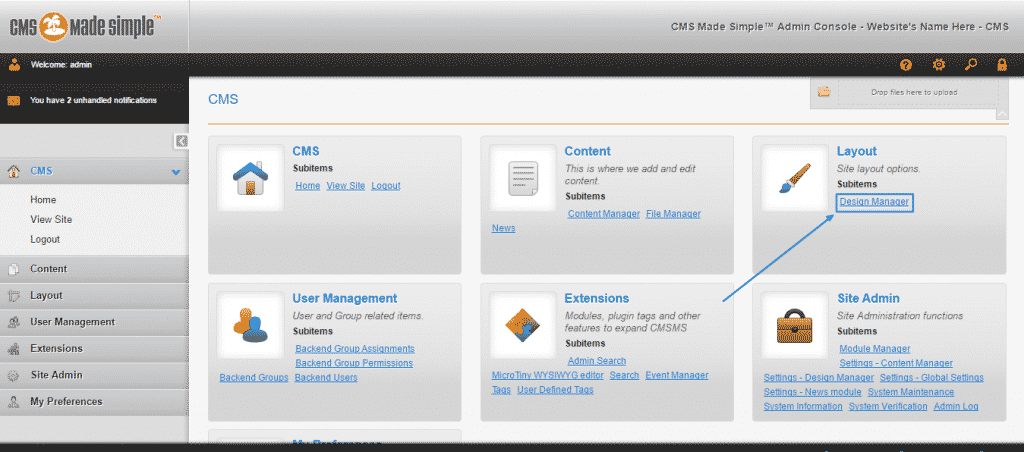Open Settings - Content Manager link
This screenshot has width=1024, height=452.
[x=896, y=363]
